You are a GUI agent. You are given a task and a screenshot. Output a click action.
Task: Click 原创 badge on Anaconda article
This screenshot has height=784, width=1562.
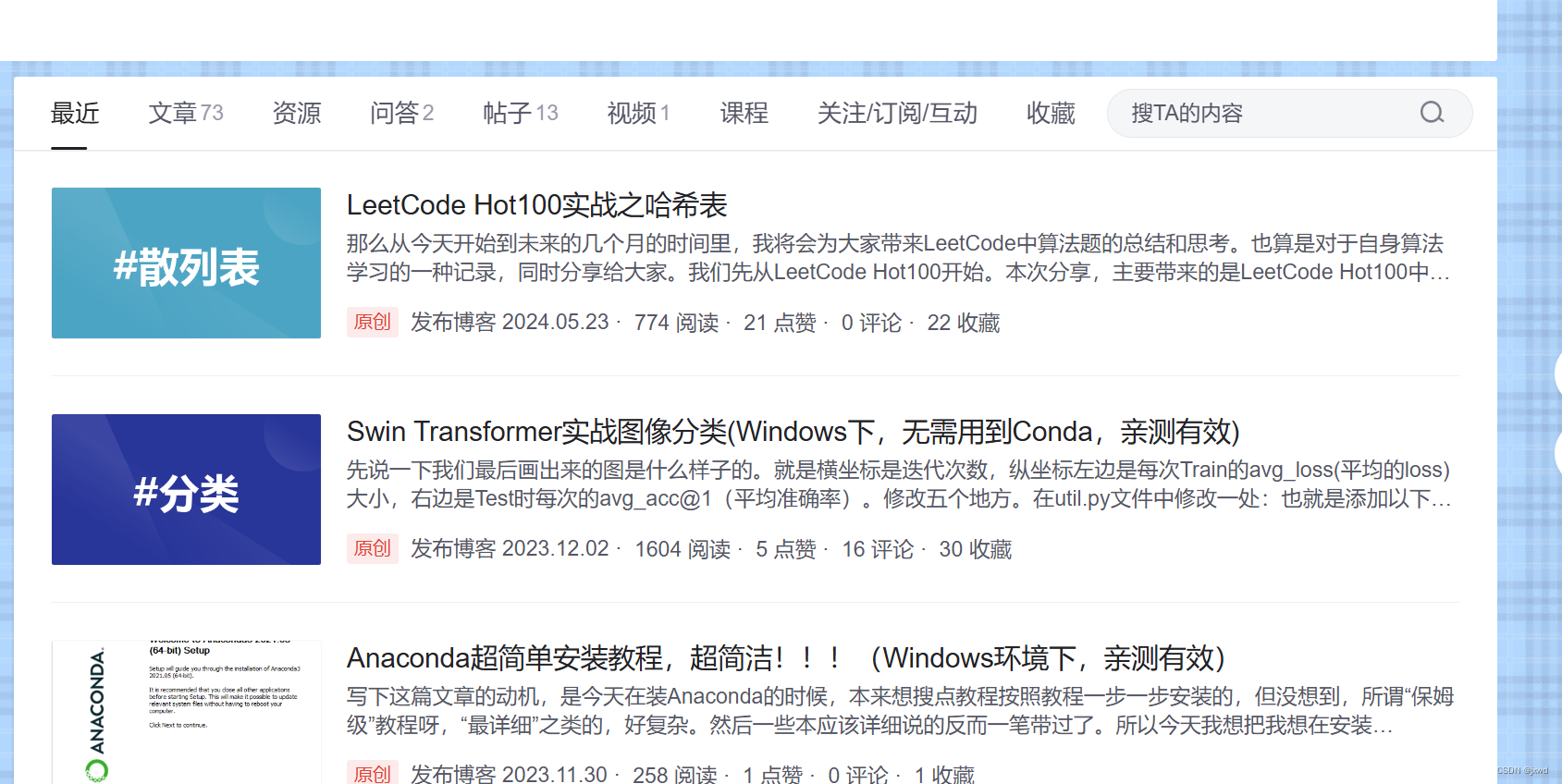point(373,773)
